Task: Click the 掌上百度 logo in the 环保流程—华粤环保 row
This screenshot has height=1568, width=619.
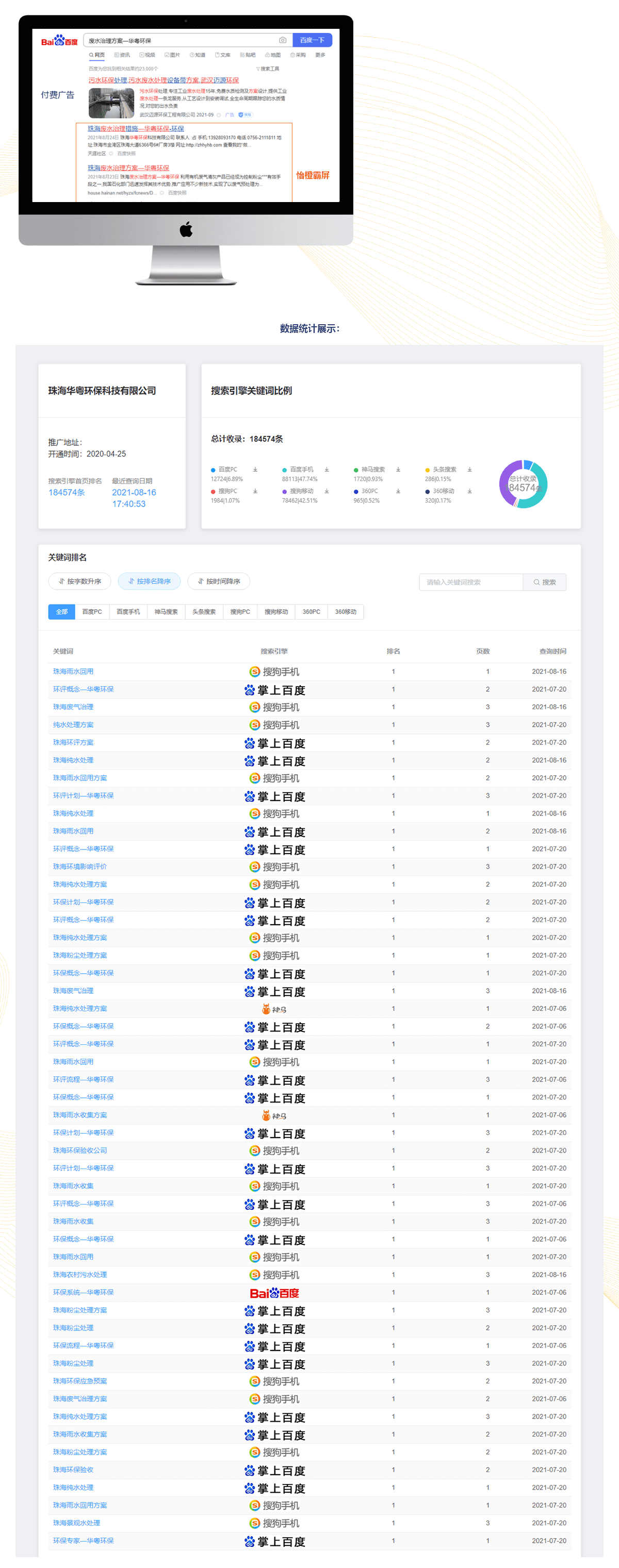Action: (274, 1346)
